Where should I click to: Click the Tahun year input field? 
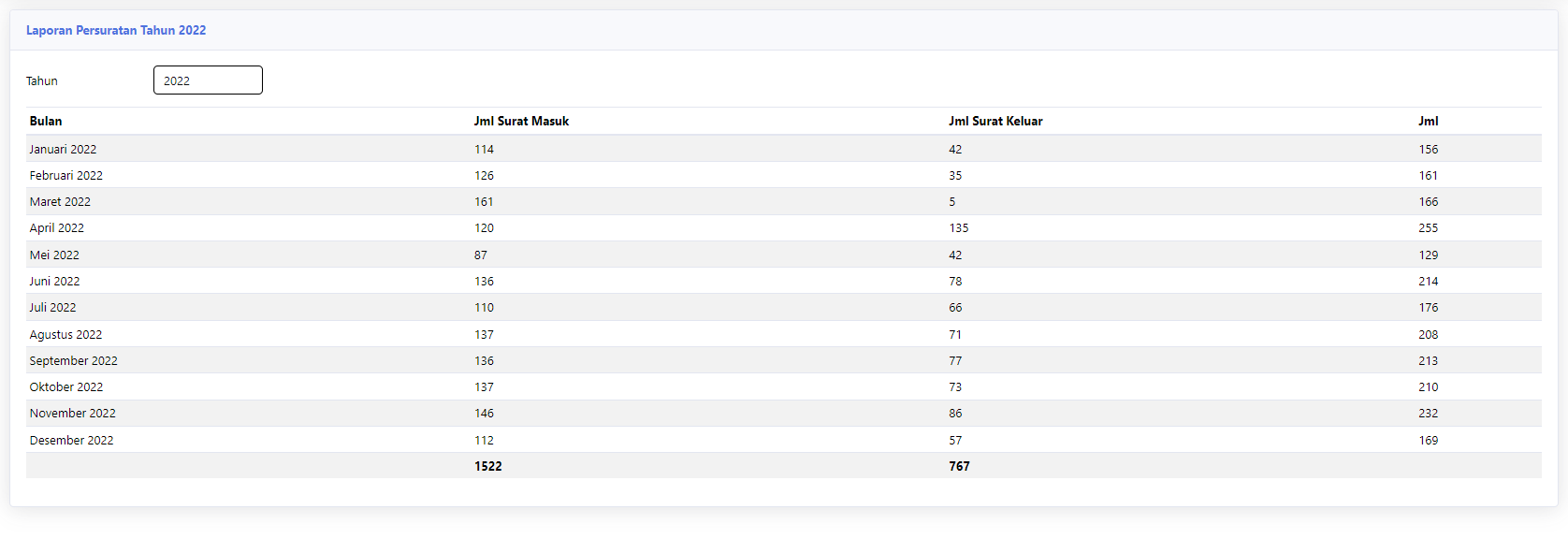pyautogui.click(x=208, y=80)
